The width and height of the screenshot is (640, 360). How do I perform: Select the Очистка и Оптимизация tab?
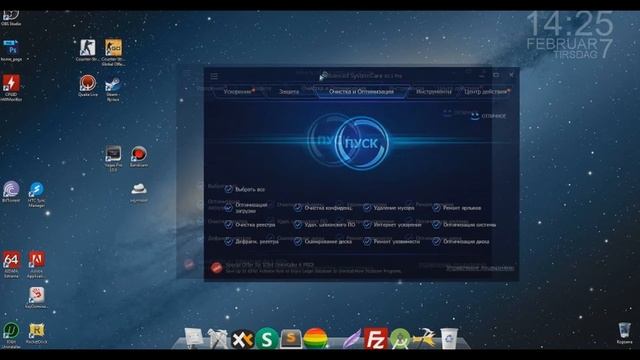tap(361, 91)
